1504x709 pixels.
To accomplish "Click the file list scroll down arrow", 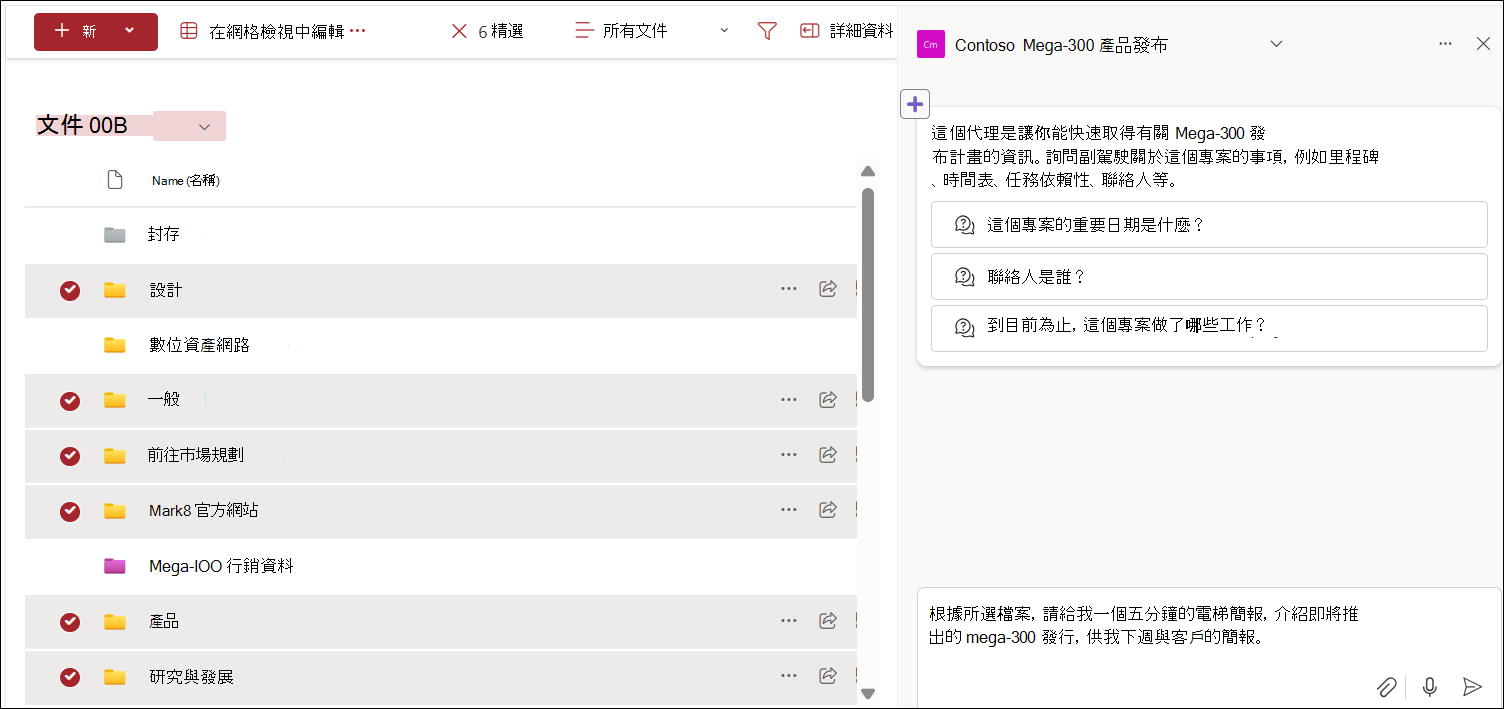I will [868, 693].
